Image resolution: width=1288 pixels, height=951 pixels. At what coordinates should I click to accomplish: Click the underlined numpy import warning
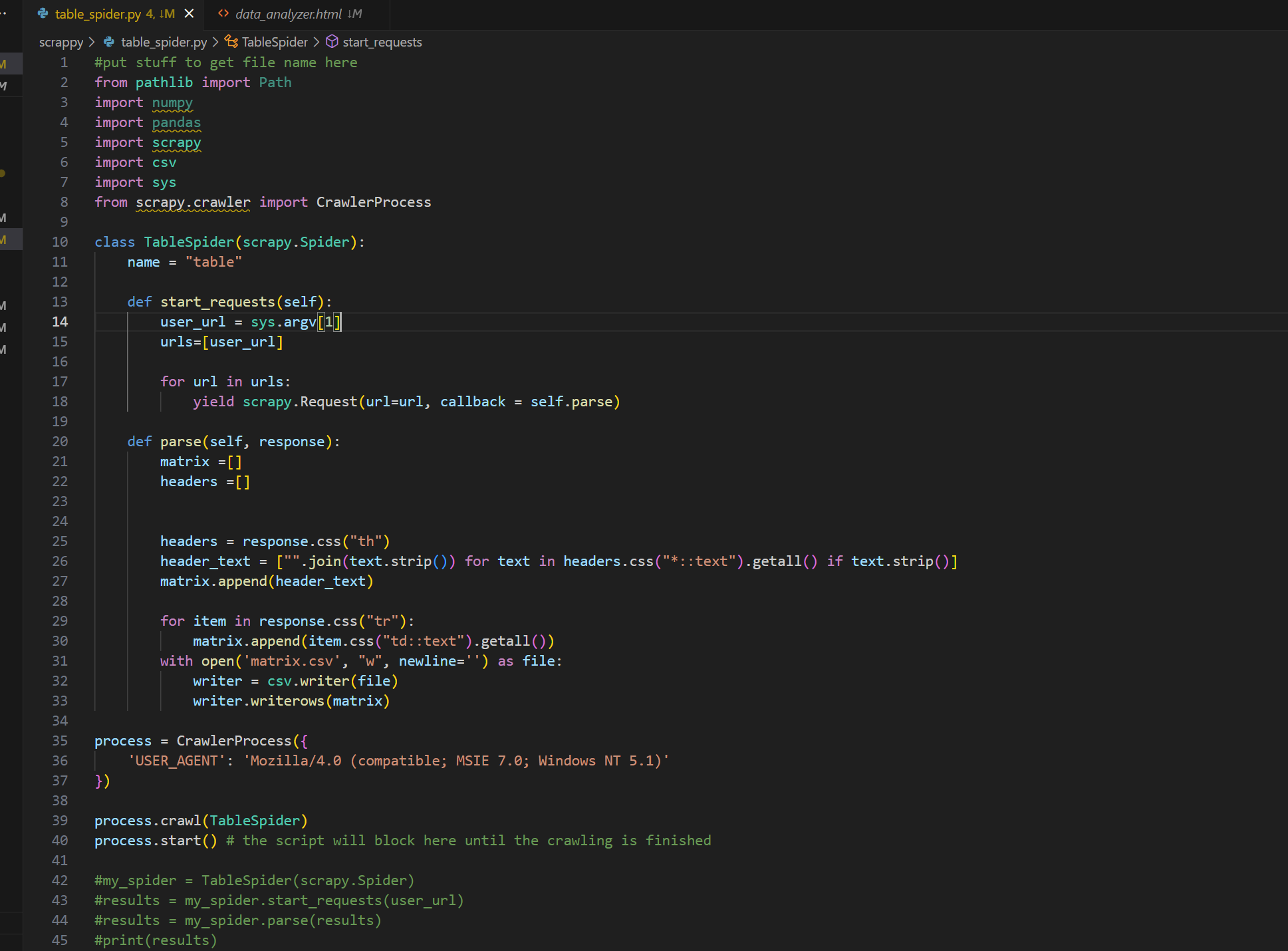172,102
